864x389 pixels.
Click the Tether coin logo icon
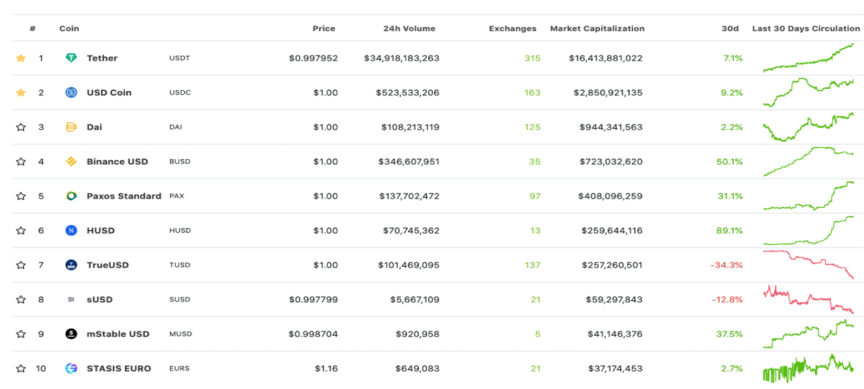[71, 58]
